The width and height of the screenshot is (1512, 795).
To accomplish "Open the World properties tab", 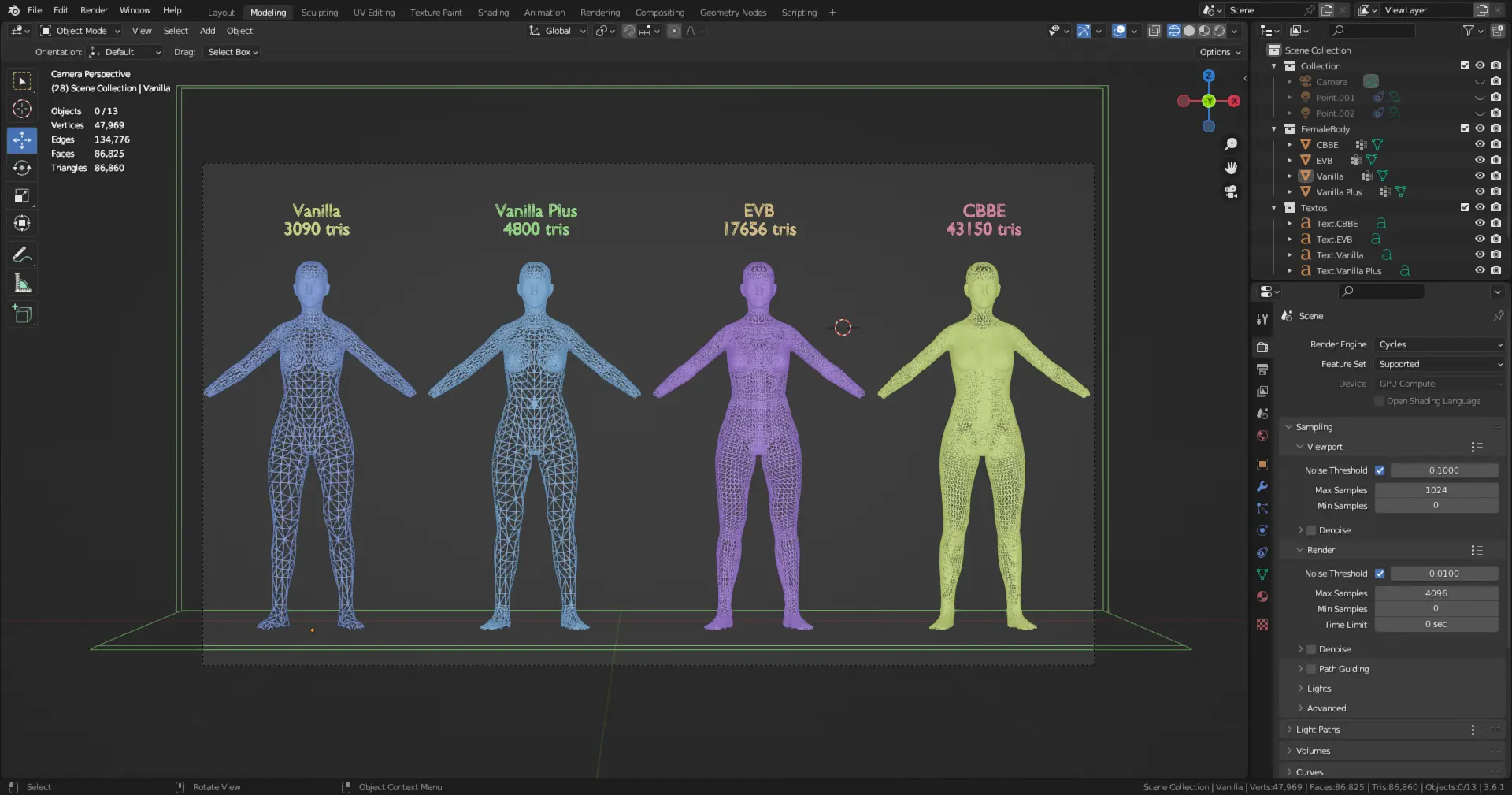I will (1262, 436).
